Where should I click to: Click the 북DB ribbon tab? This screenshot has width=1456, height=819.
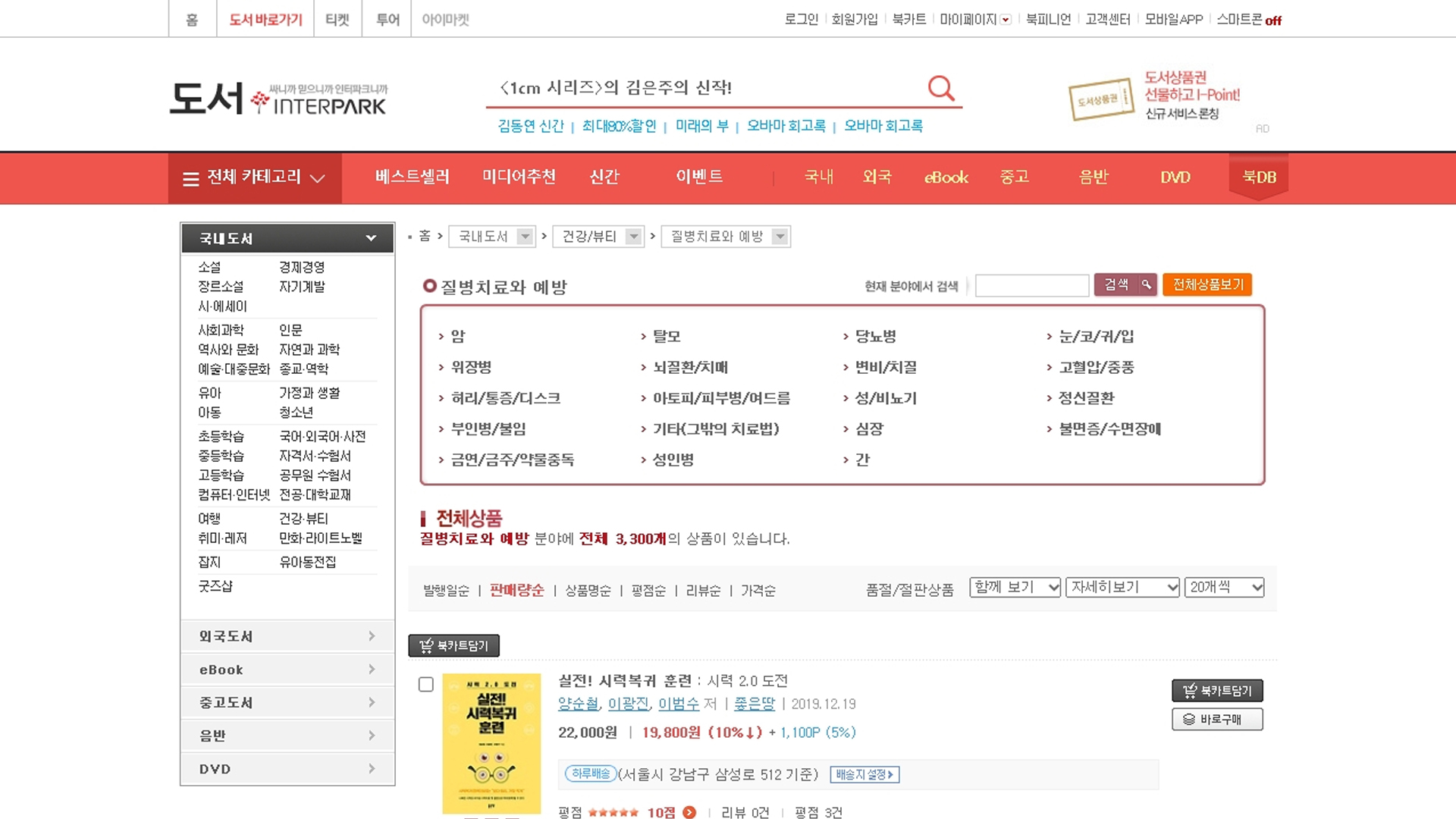pyautogui.click(x=1258, y=177)
